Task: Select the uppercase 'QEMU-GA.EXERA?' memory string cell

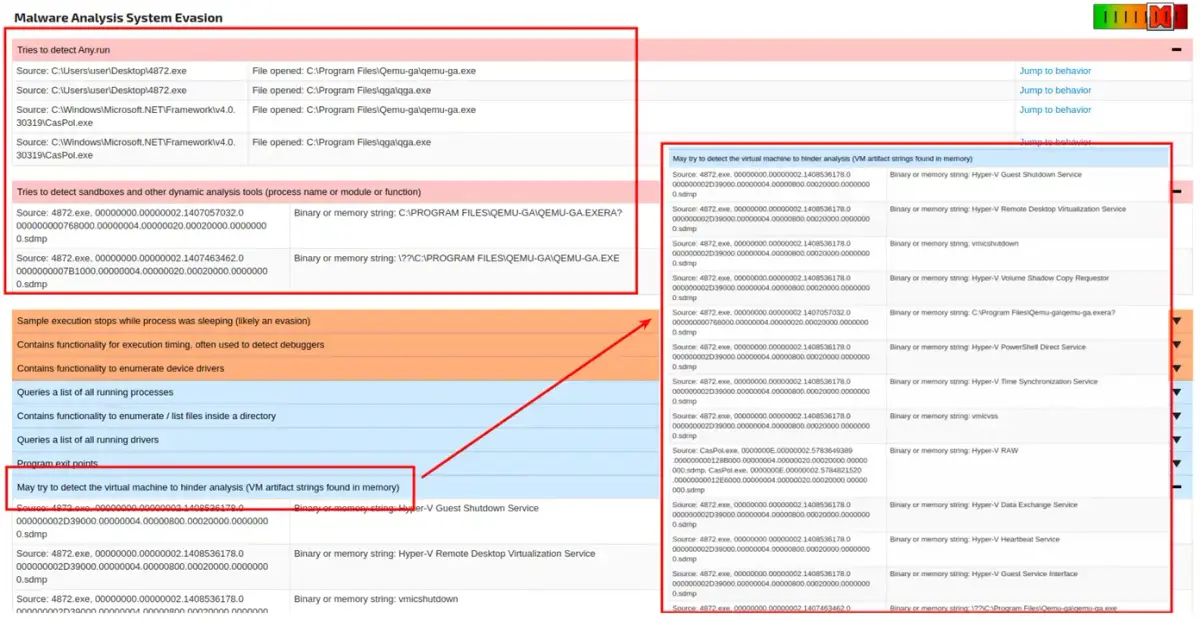Action: click(458, 213)
